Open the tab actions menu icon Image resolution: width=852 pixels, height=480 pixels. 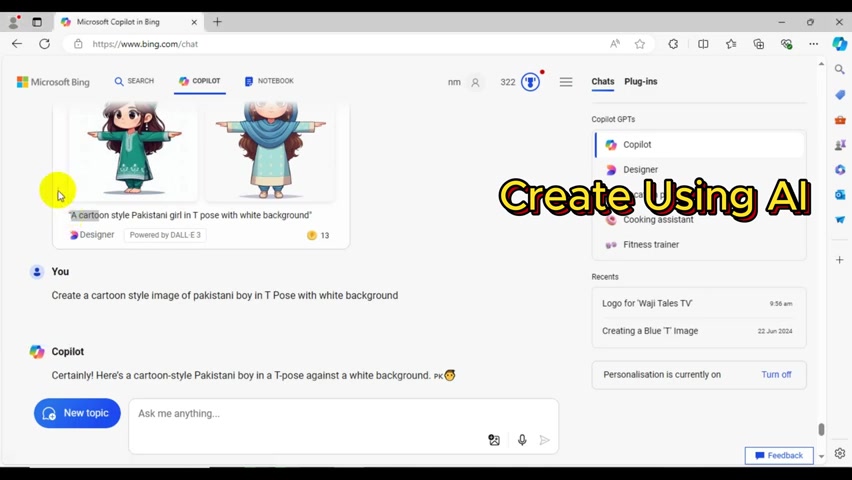pyautogui.click(x=37, y=22)
